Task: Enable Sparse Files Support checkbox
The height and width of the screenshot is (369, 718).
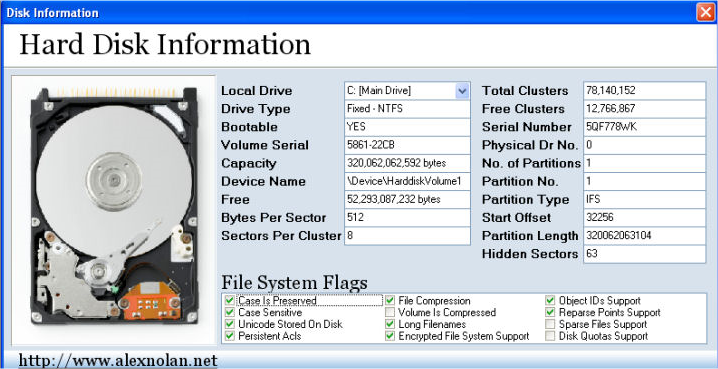Action: 550,324
